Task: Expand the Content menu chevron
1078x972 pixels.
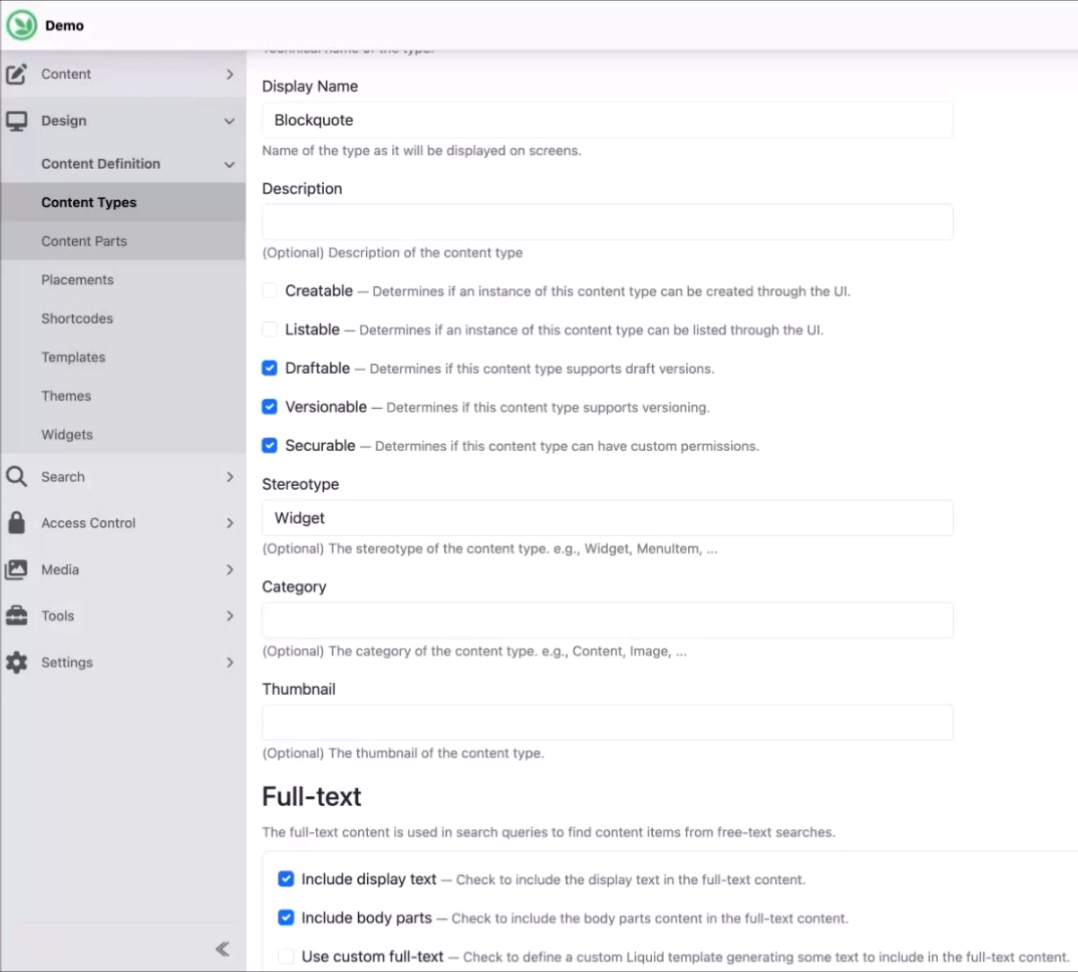Action: (x=230, y=74)
